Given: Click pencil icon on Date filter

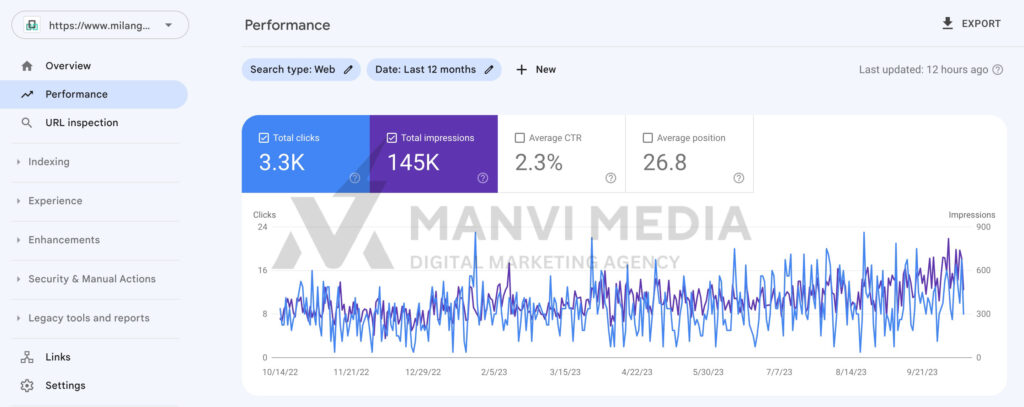Looking at the screenshot, I should pyautogui.click(x=488, y=69).
